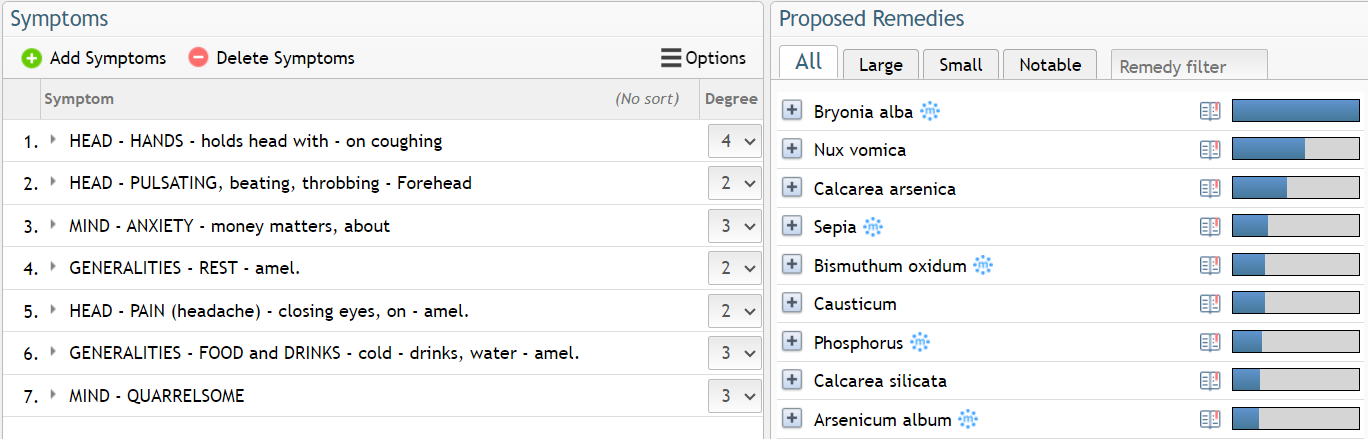Click the blue badge icon beside Phosphorus

(920, 343)
